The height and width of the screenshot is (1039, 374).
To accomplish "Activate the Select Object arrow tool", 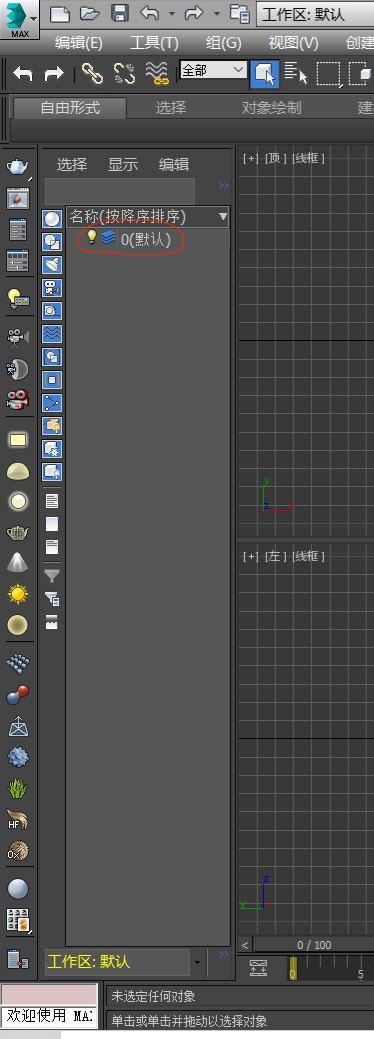I will (x=264, y=73).
